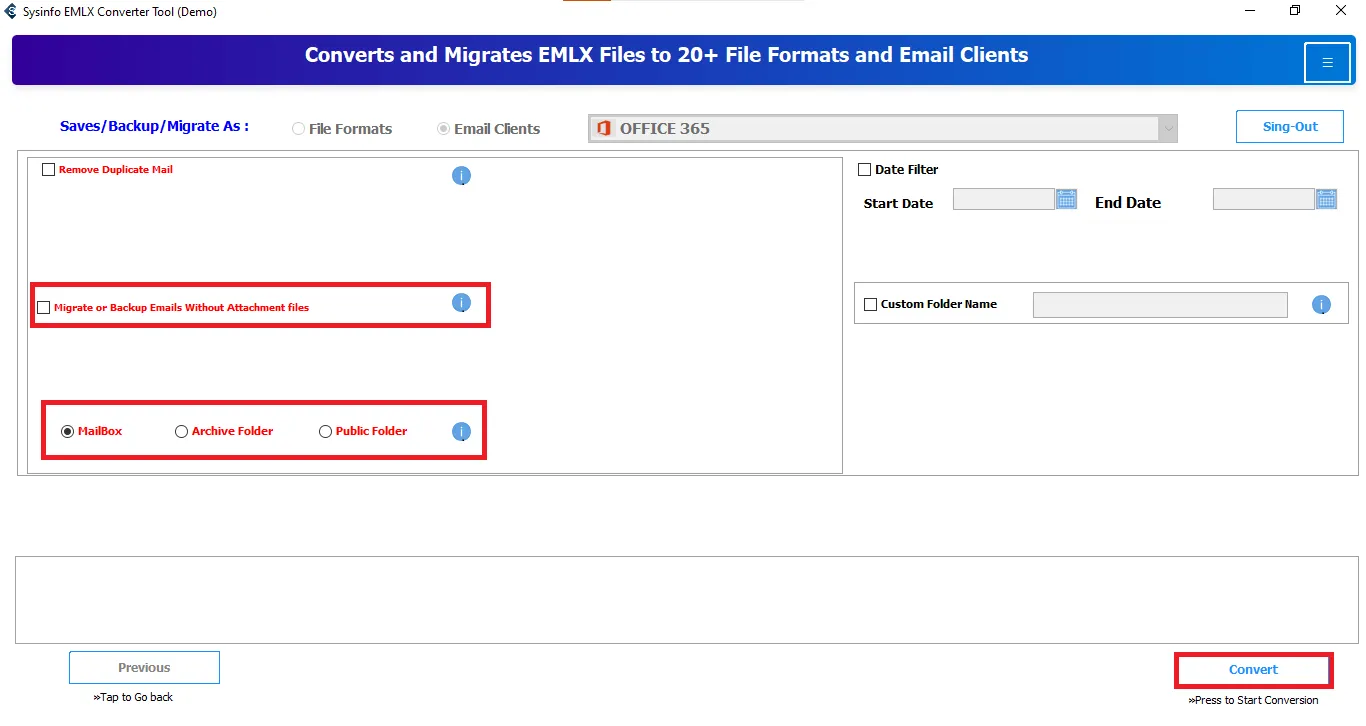1366x726 pixels.
Task: Click info icon beside Without Attachment option
Action: tap(461, 303)
